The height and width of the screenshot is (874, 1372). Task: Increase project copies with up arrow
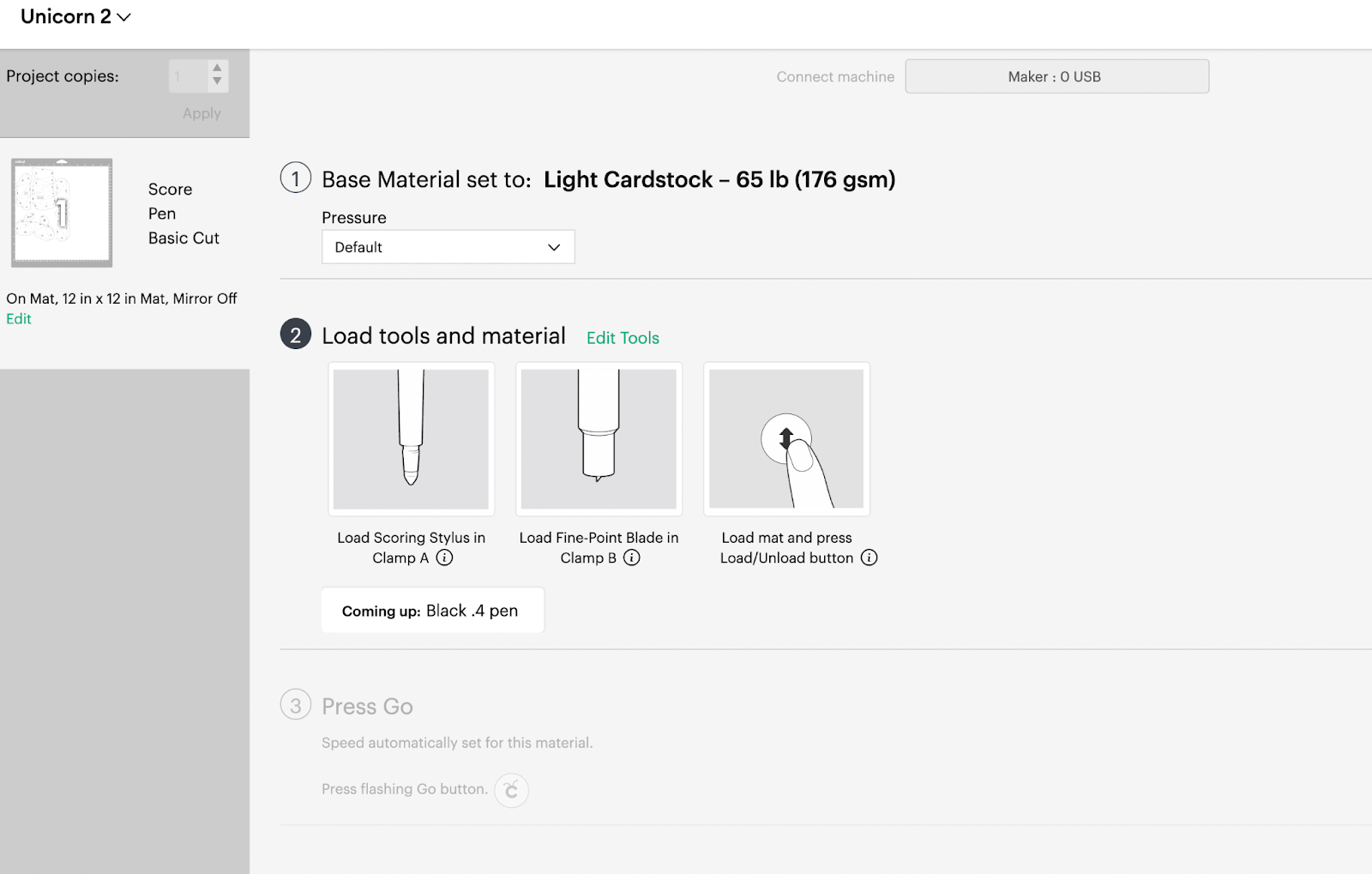point(218,68)
